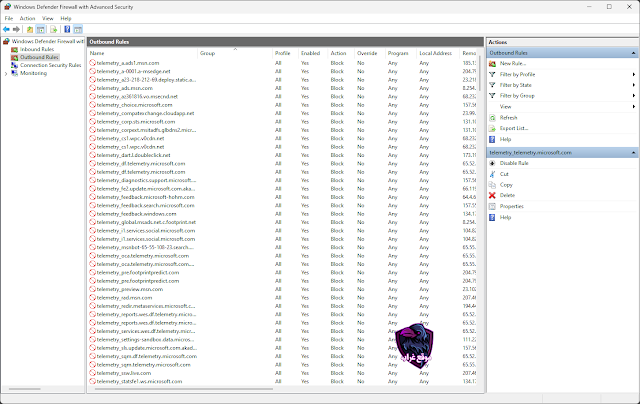Collapse the Outbound Rules actions section
Viewport: 640px width, 404px height.
pyautogui.click(x=633, y=53)
